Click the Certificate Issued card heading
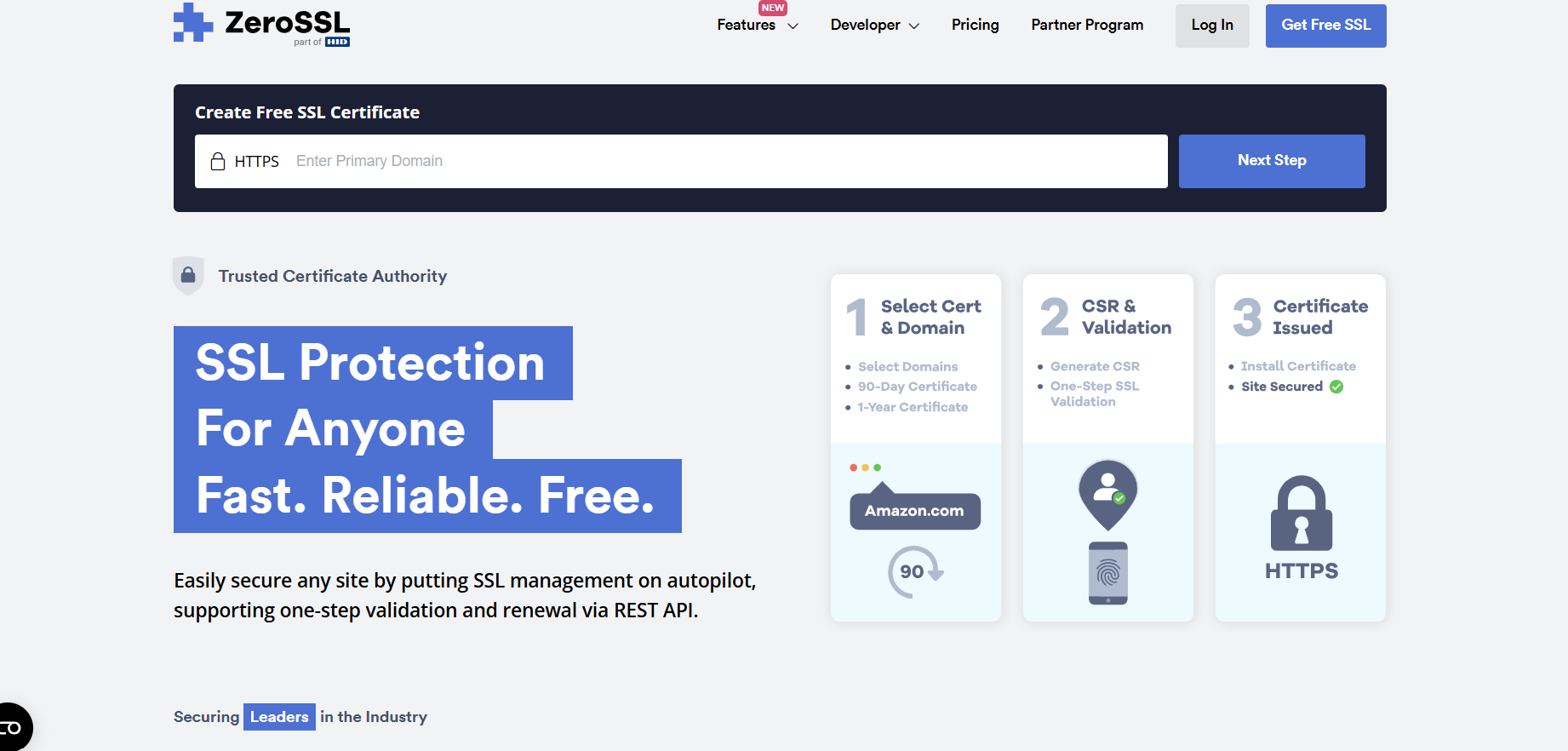 point(1320,317)
